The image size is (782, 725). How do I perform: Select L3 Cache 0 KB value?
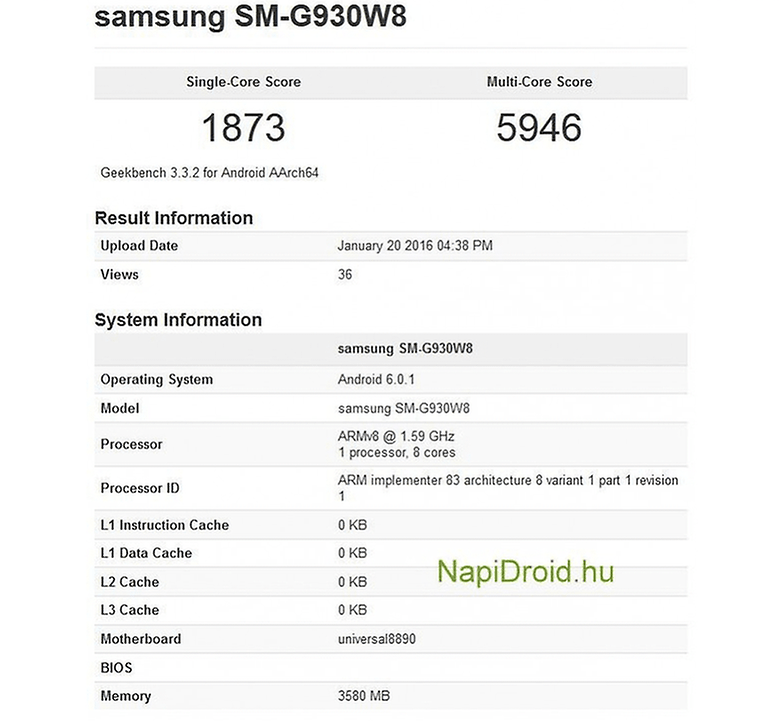click(x=352, y=610)
